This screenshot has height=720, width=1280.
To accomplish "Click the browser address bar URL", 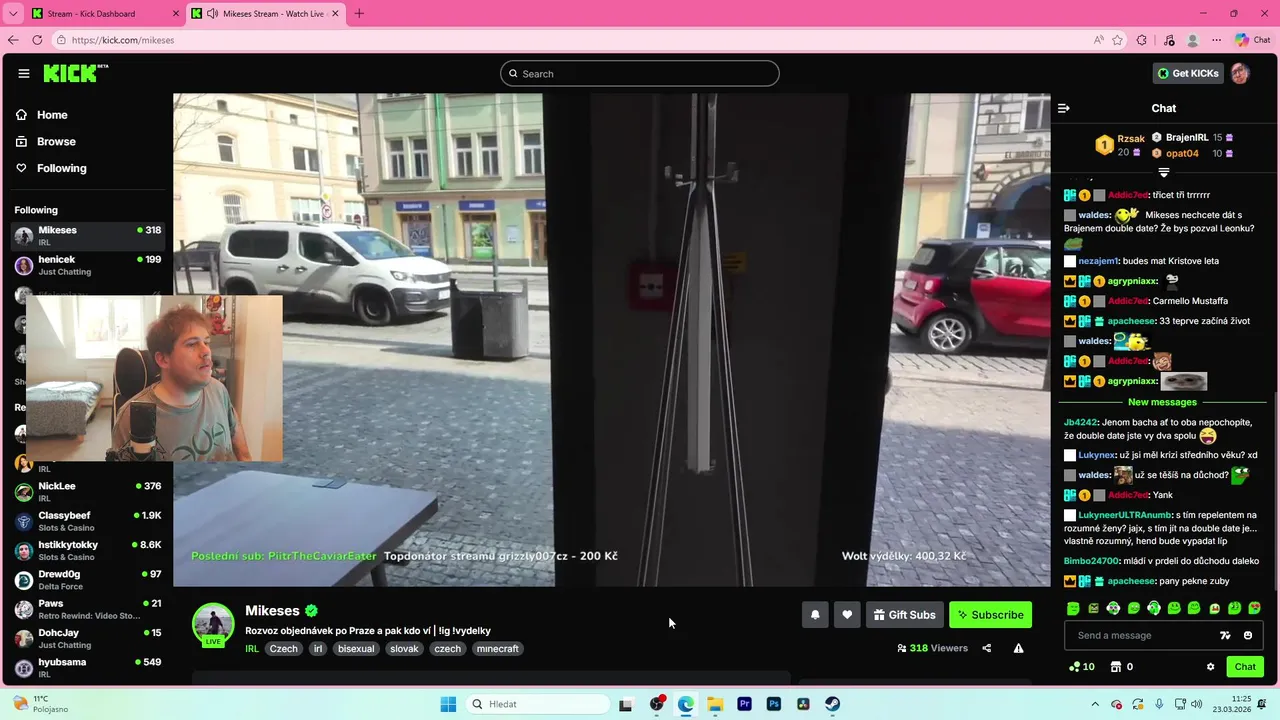I will pos(123,40).
